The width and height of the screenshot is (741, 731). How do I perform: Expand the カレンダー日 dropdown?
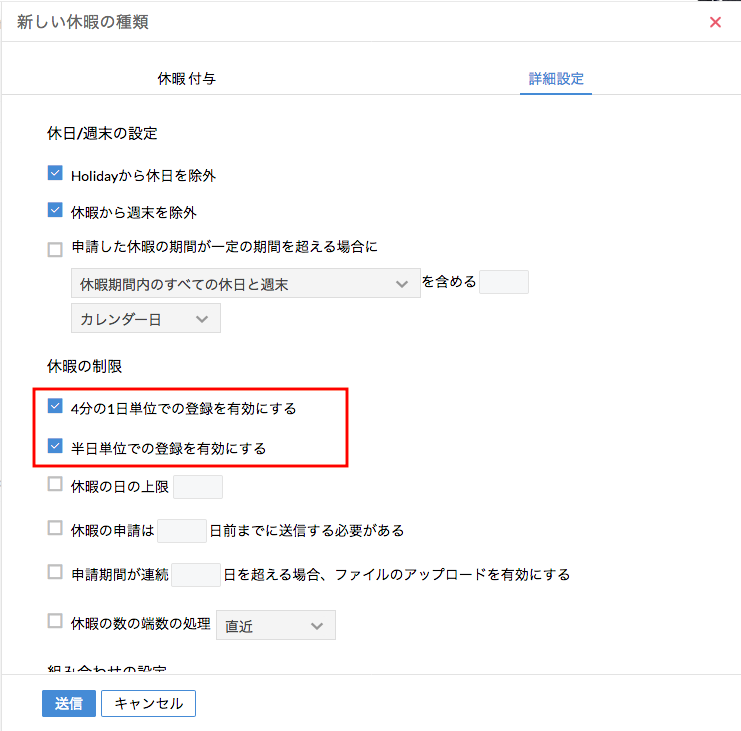[145, 319]
